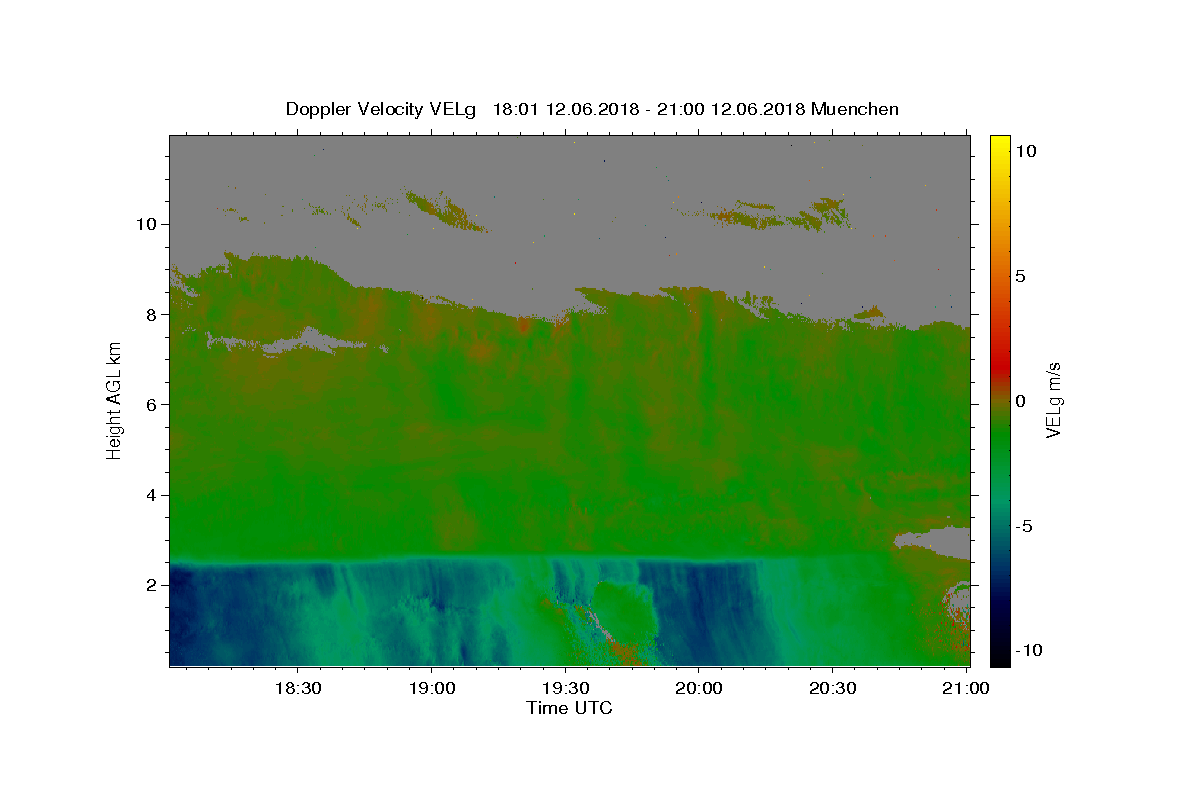Click the 20:00 time tick label
1200x800 pixels.
(699, 688)
